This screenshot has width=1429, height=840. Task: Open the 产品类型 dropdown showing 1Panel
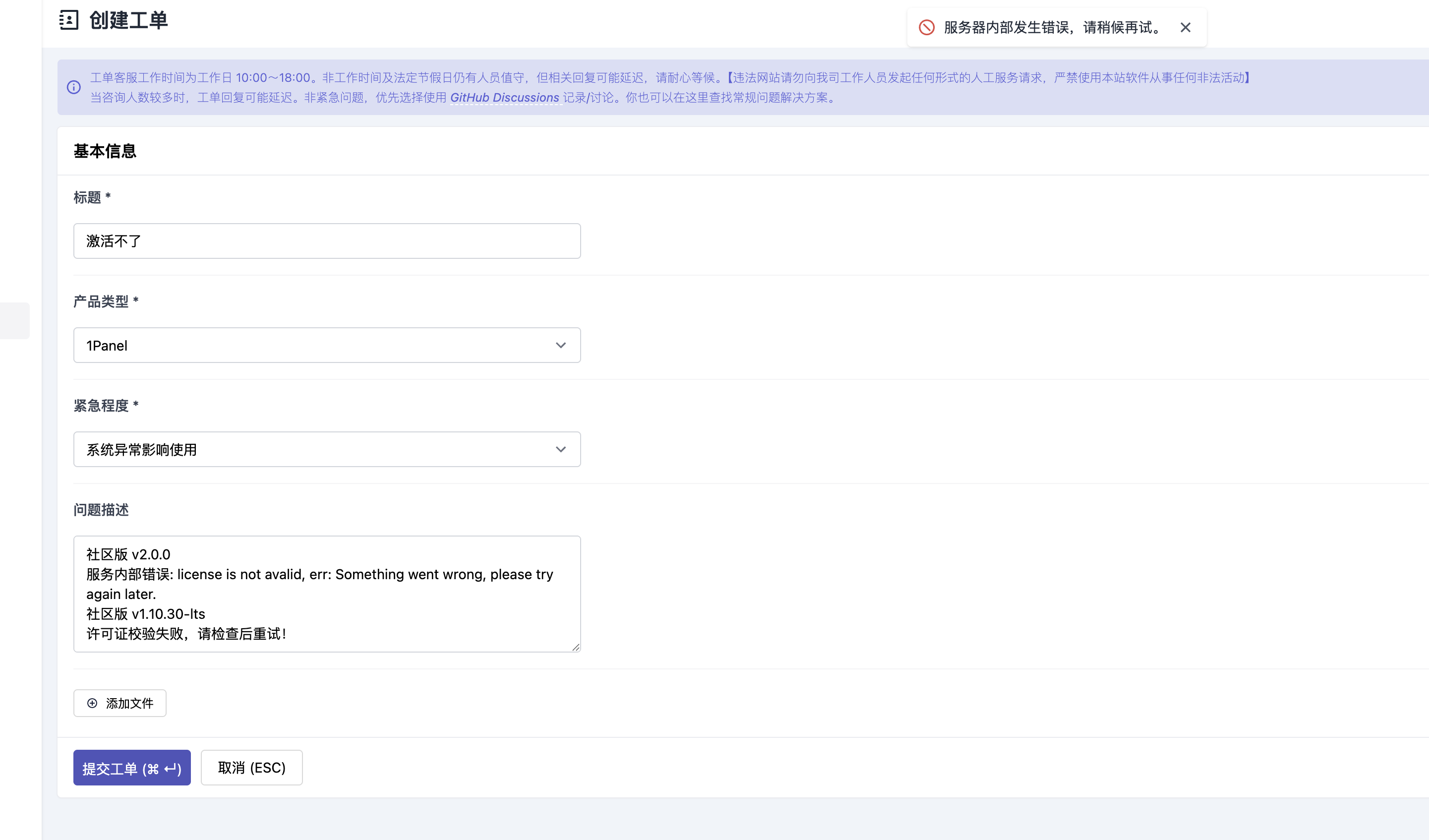point(327,346)
